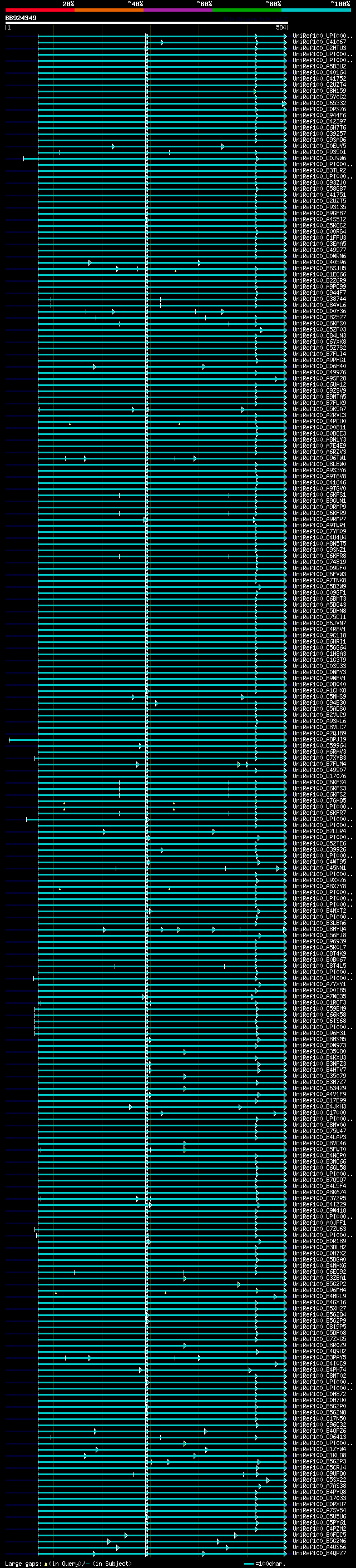Click the cyan ~100% identity color bar

pyautogui.click(x=316, y=10)
